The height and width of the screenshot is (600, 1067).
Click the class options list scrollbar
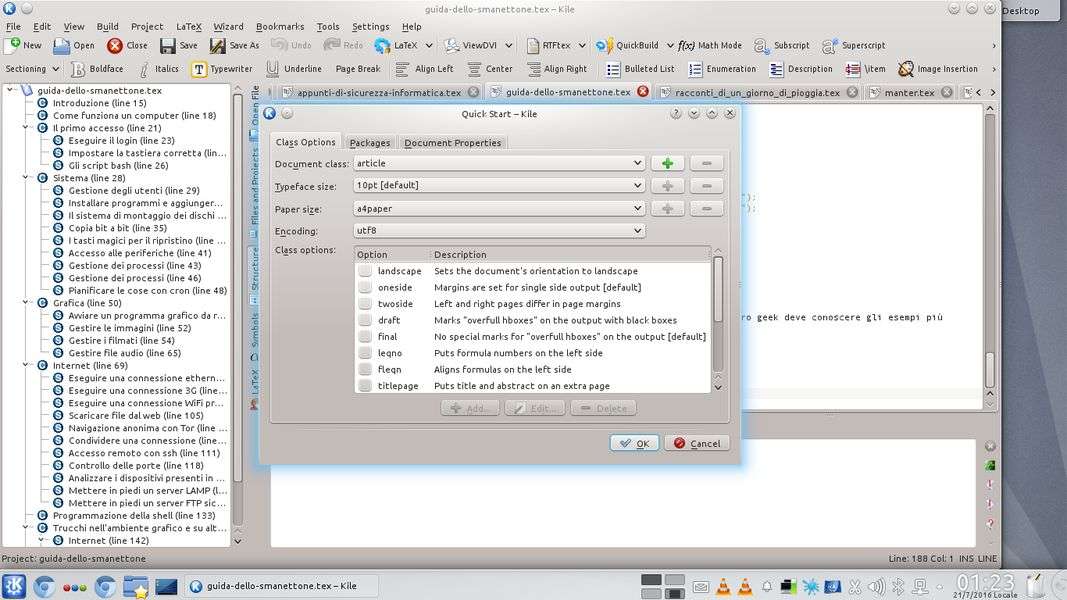click(x=717, y=290)
